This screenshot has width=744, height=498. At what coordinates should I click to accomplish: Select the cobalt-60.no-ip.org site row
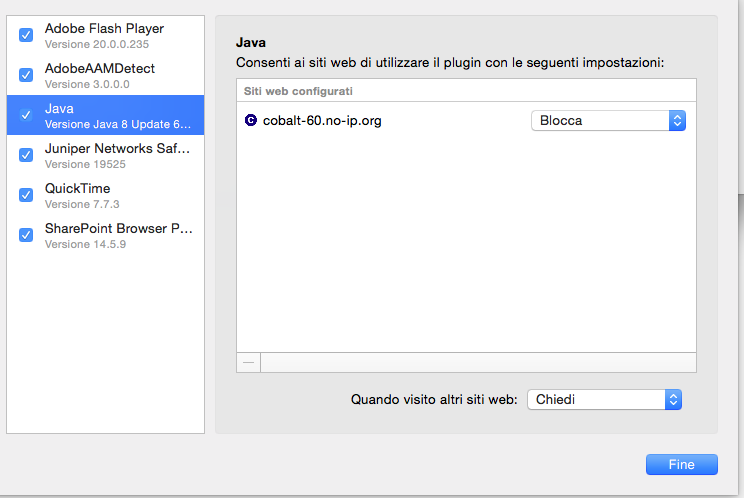(x=466, y=120)
